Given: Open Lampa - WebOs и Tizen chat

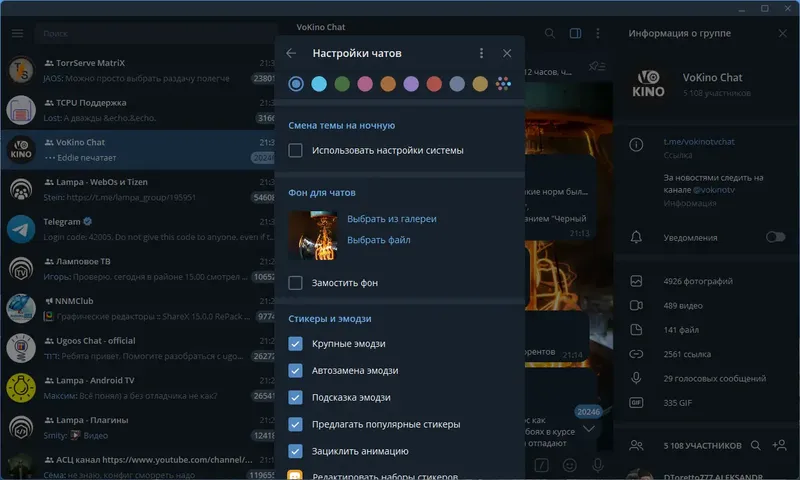Looking at the screenshot, I should [x=138, y=190].
